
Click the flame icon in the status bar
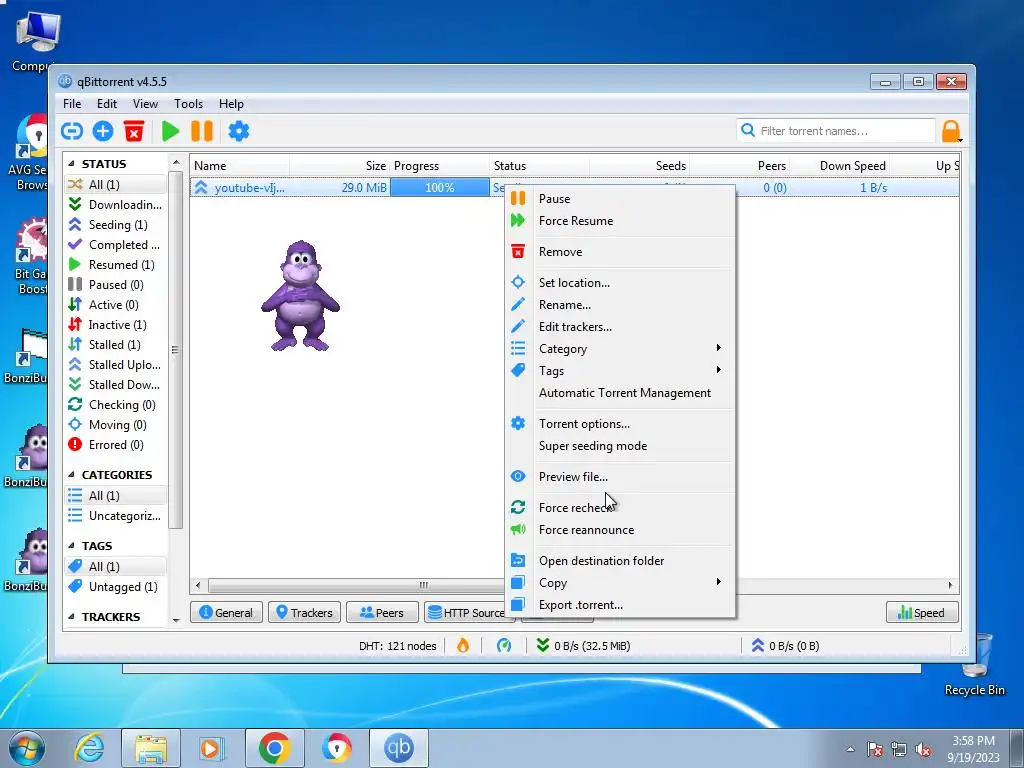462,646
